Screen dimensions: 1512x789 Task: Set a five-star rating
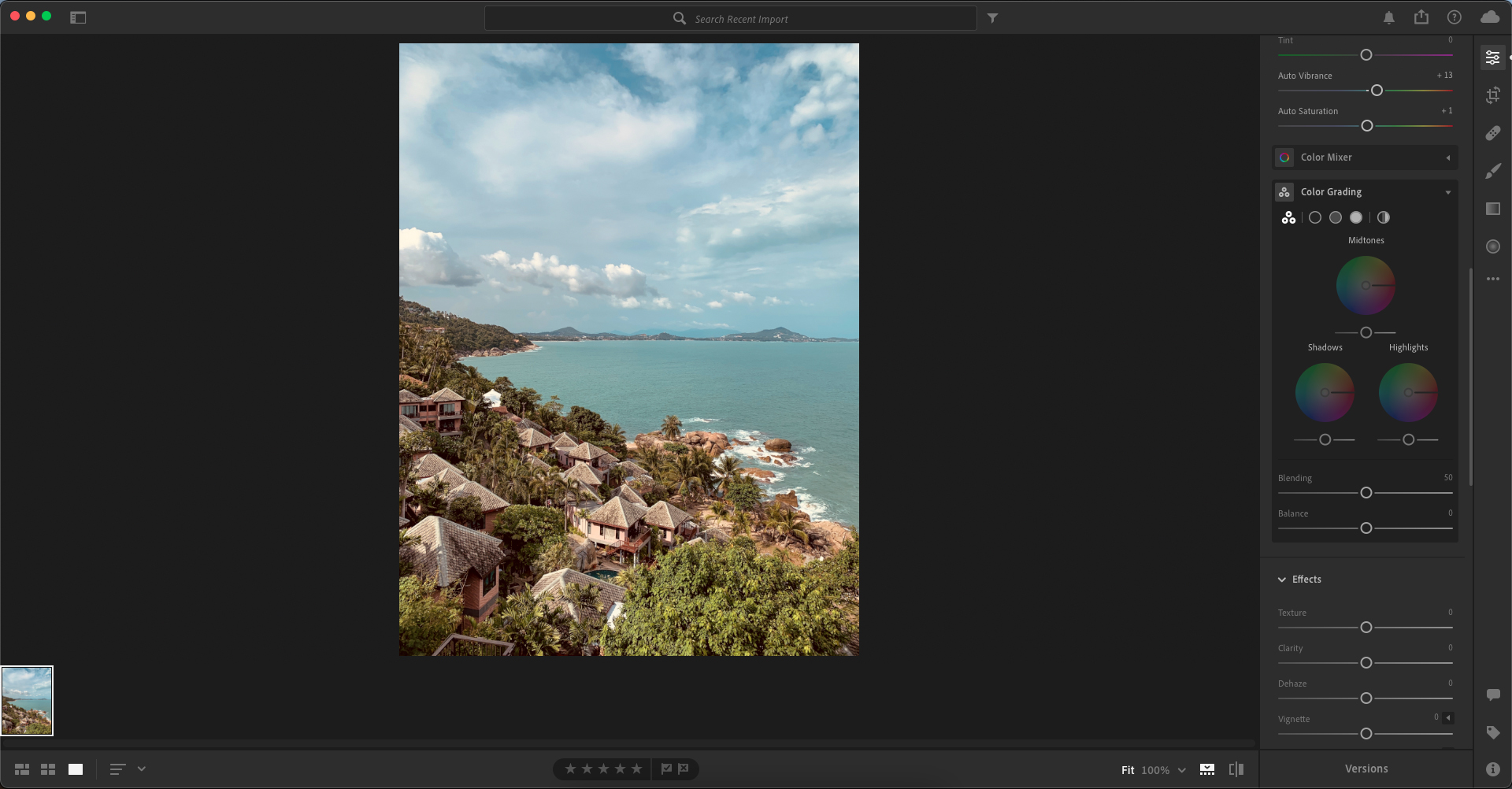point(636,769)
